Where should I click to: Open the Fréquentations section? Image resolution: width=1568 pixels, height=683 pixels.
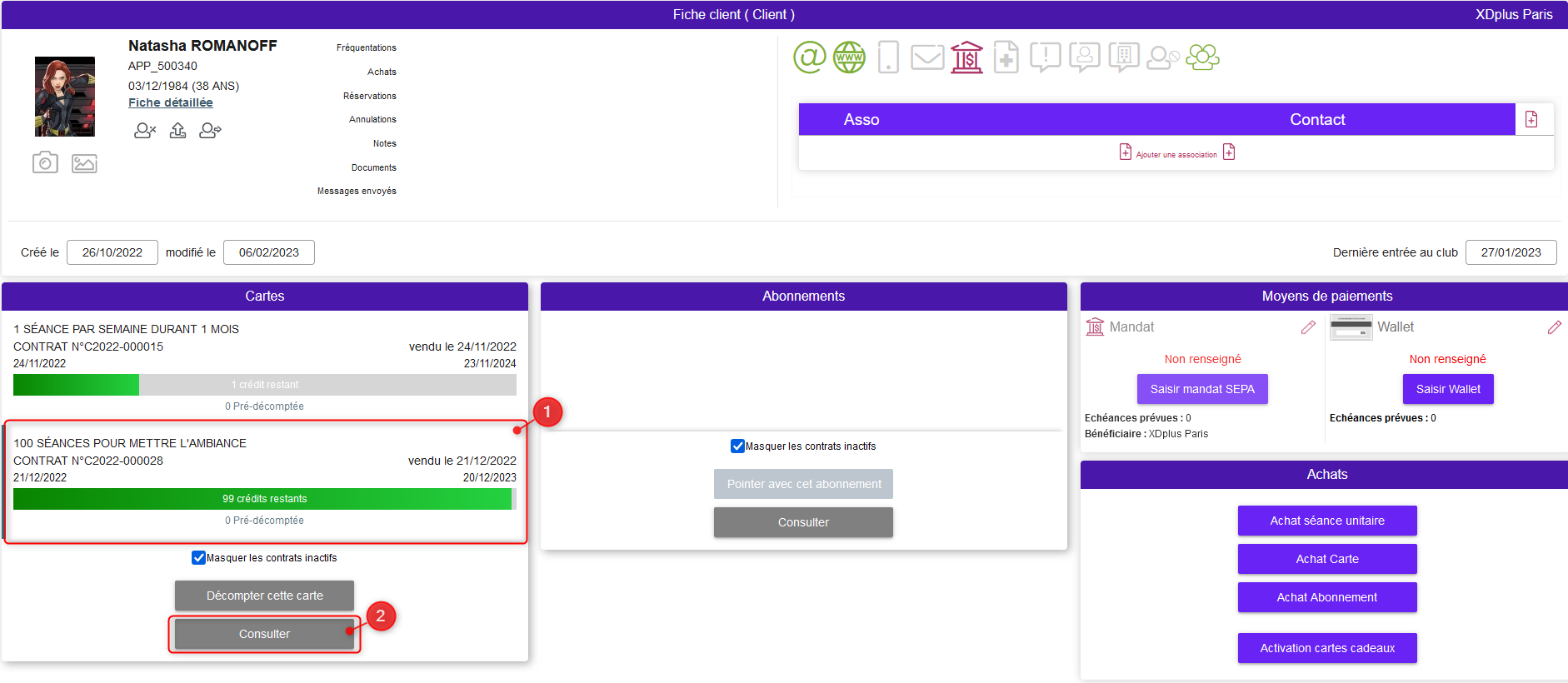366,47
